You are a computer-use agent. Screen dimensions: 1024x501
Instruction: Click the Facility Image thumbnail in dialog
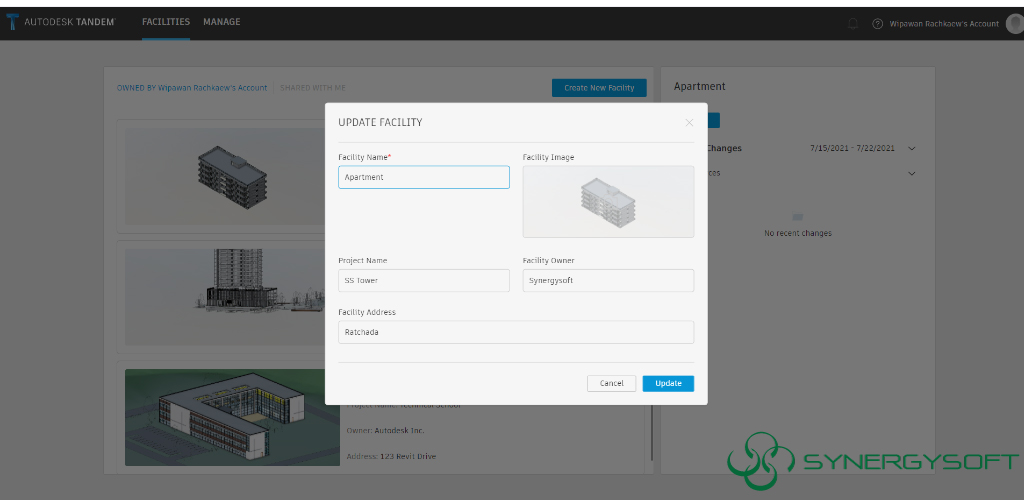(608, 202)
